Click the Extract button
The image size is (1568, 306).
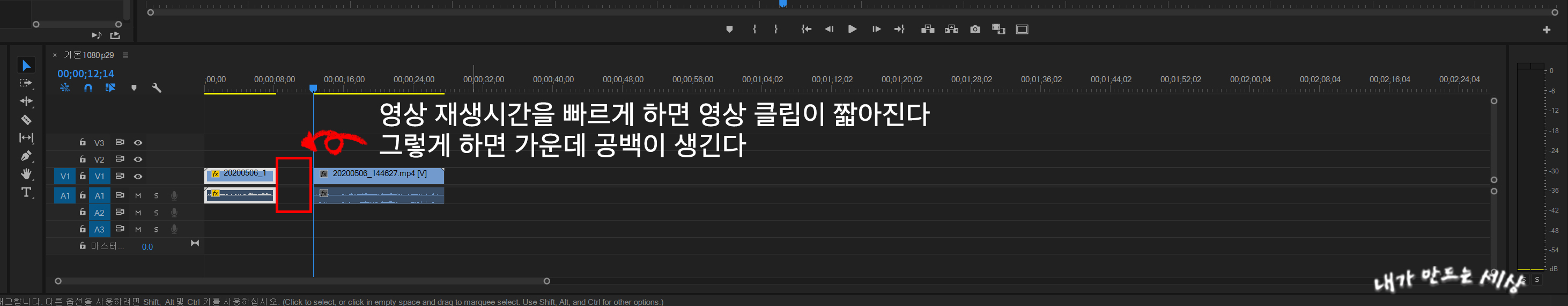(x=951, y=30)
